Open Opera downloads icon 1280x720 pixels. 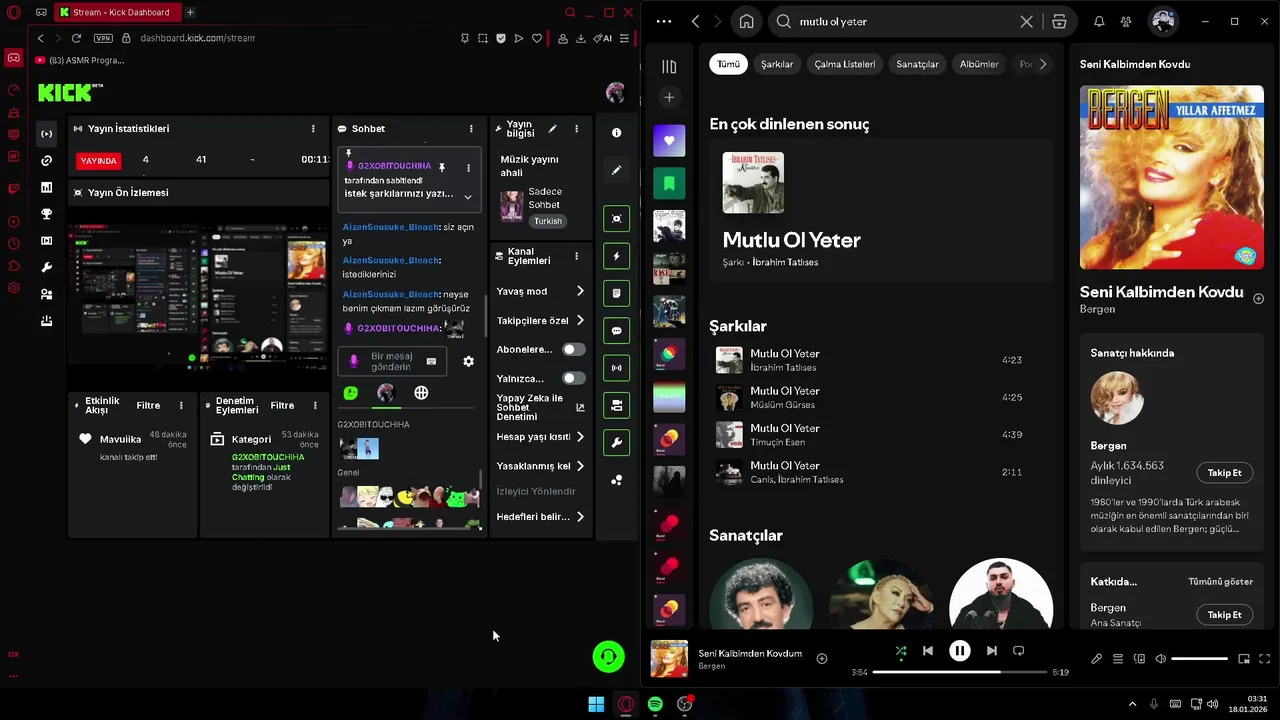click(581, 38)
